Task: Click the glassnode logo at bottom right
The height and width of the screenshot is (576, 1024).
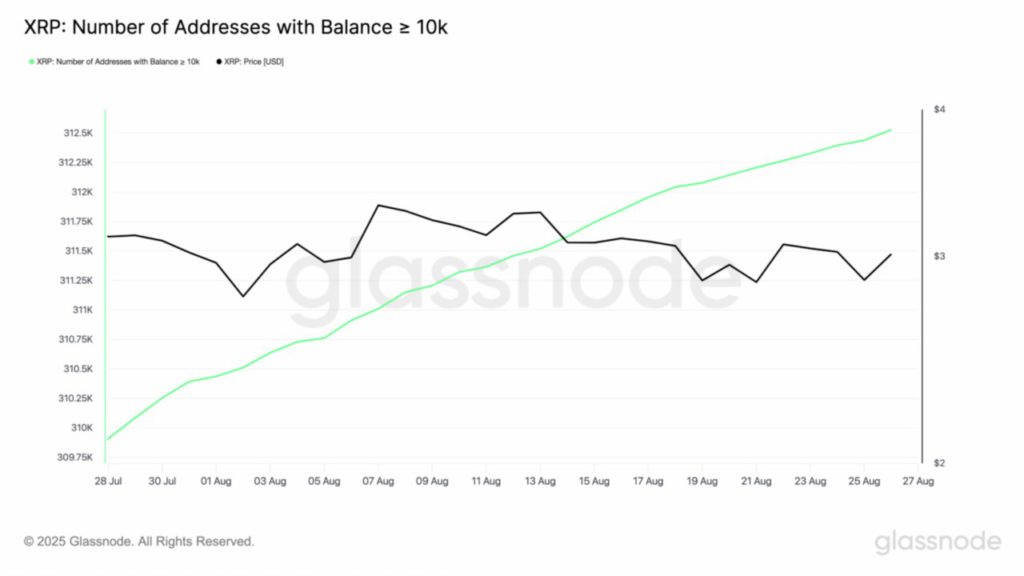Action: tap(937, 542)
